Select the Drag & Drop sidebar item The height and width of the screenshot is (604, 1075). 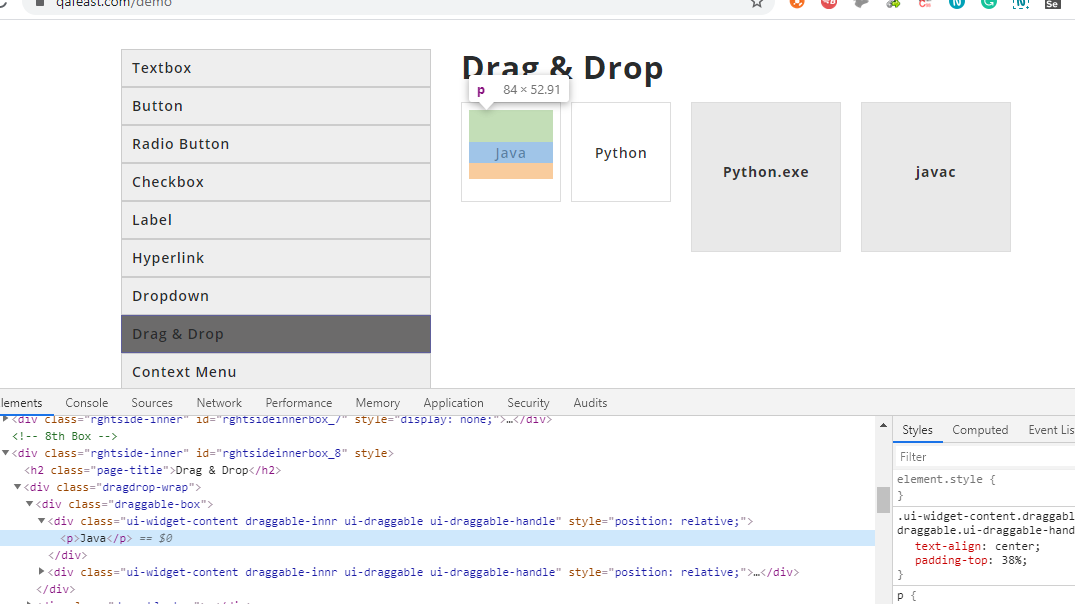pos(276,334)
